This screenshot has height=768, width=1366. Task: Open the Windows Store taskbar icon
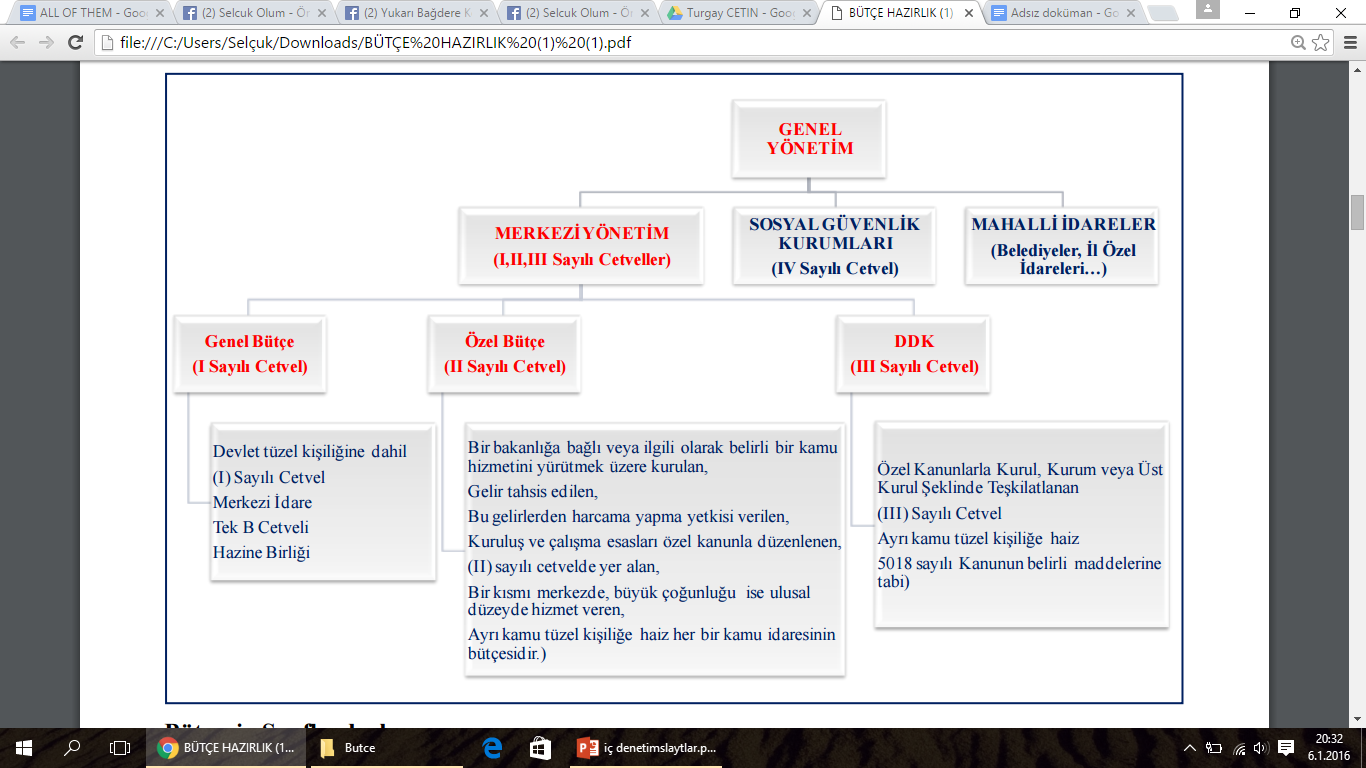coord(540,748)
